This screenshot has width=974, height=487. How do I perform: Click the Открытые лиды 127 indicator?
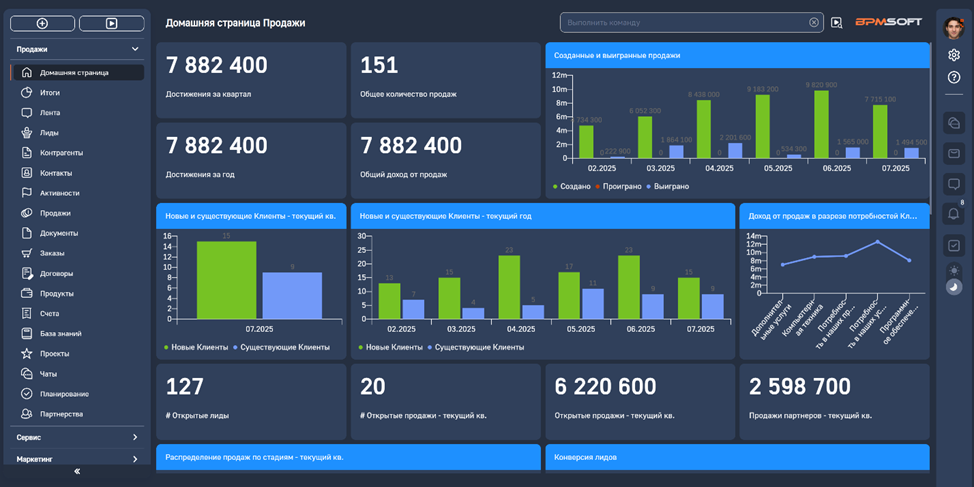point(250,400)
